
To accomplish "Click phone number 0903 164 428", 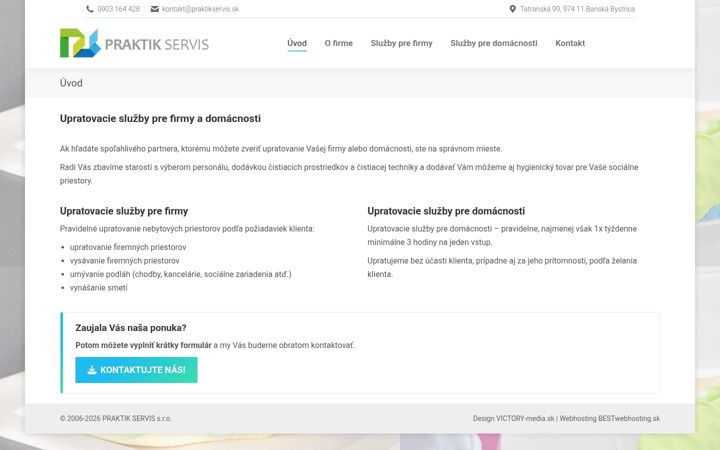I will 118,9.
